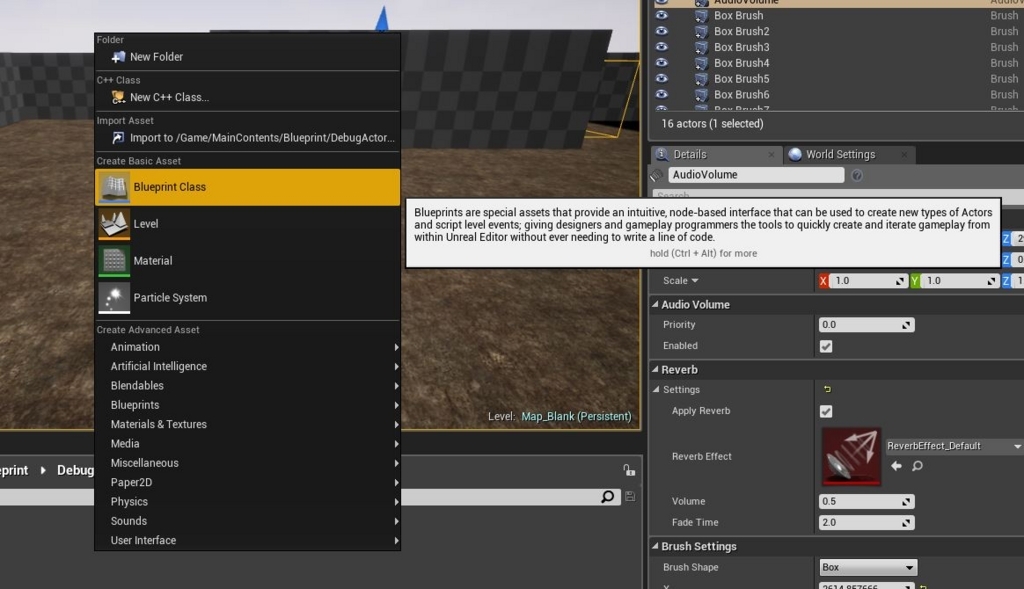
Task: Open the Brush Shape dropdown
Action: [868, 567]
